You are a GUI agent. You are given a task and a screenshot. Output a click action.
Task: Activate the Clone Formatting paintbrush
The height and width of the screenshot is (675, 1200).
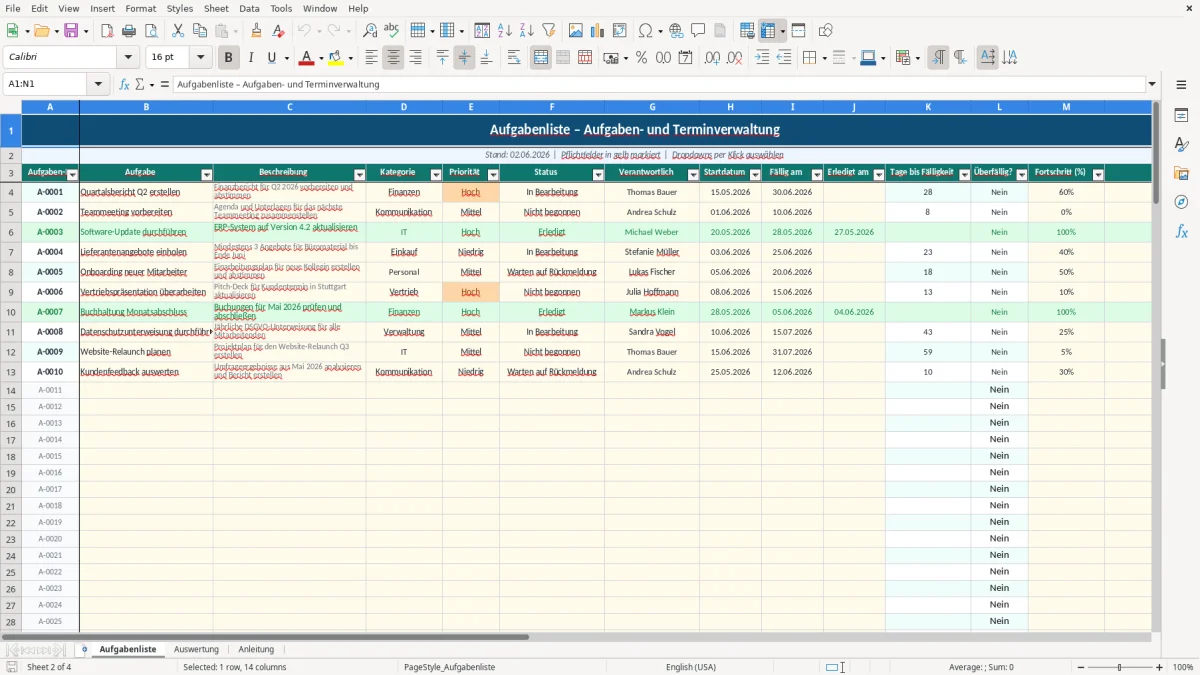(x=256, y=31)
